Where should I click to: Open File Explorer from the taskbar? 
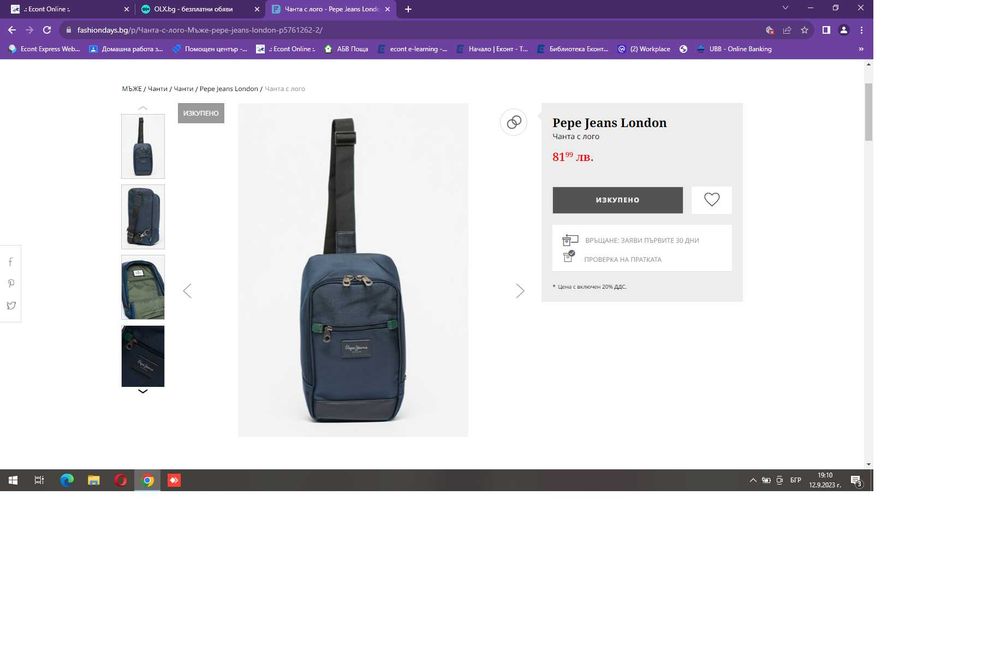[94, 480]
